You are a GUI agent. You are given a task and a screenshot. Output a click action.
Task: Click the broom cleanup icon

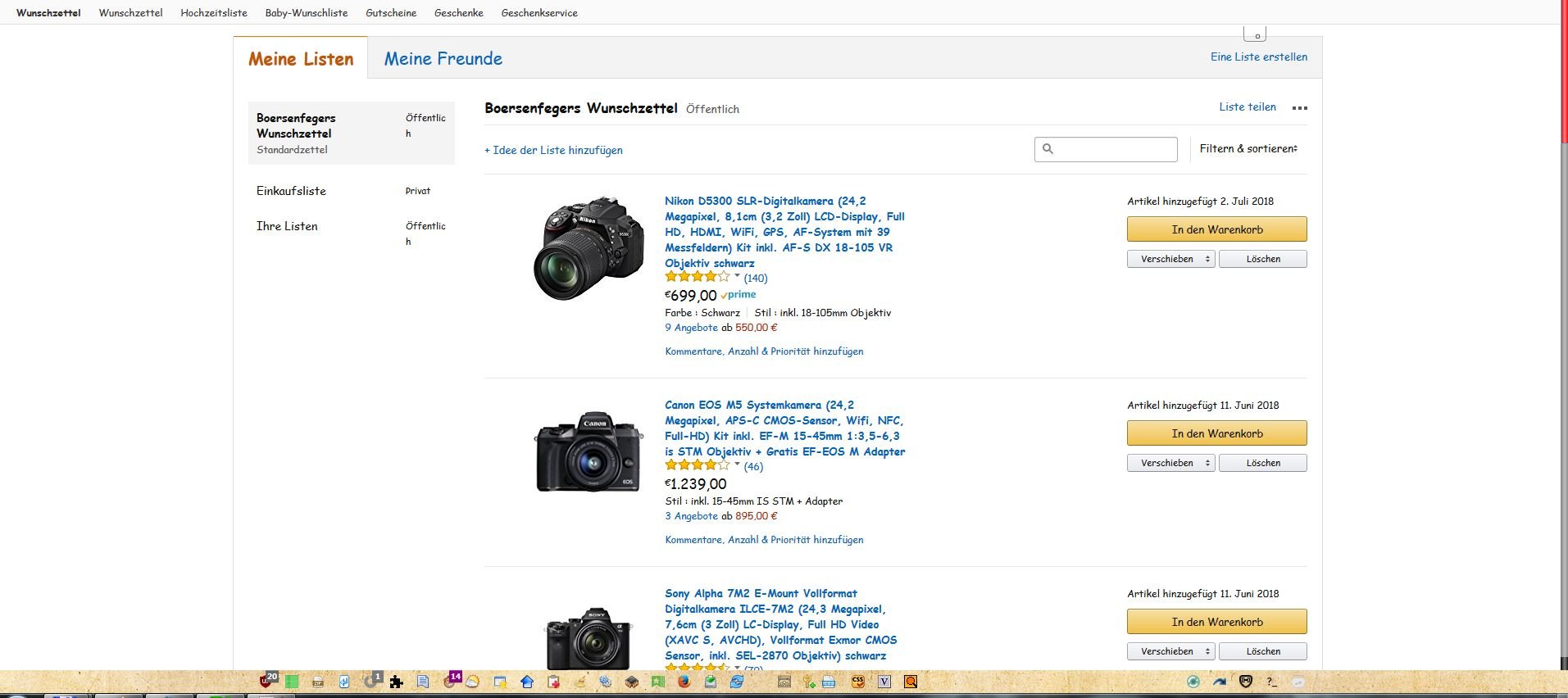coord(580,682)
